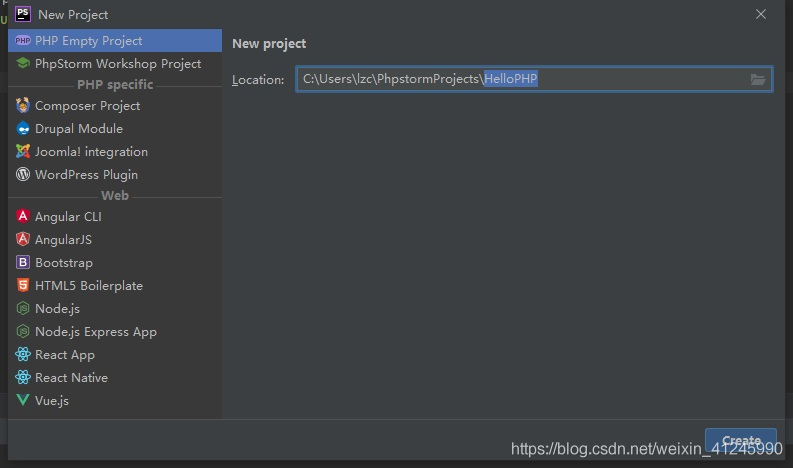The height and width of the screenshot is (468, 793).
Task: Click the PhpStorm Workshop Project icon
Action: point(23,64)
